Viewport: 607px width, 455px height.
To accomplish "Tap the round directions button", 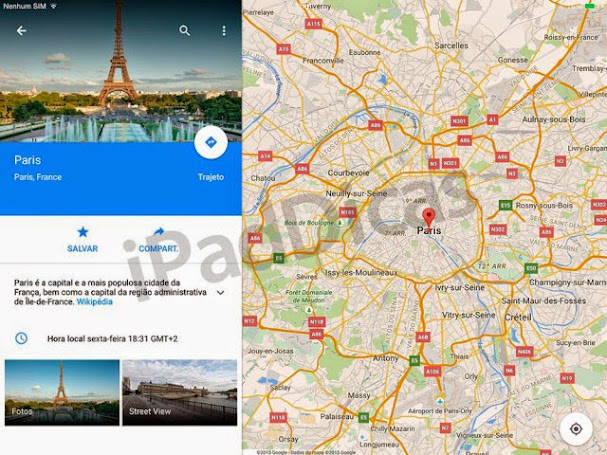I will [211, 142].
